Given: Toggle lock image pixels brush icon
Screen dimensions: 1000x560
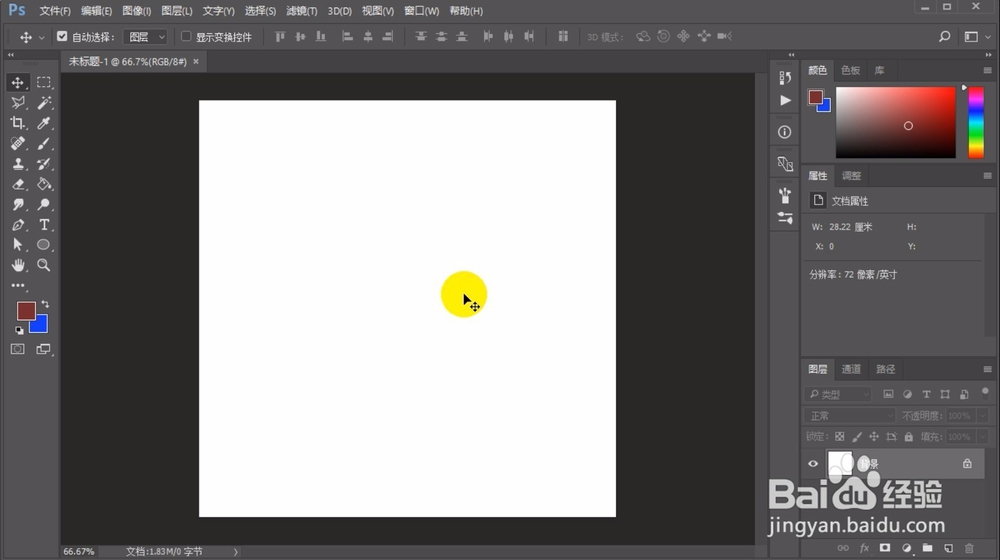Looking at the screenshot, I should 857,437.
